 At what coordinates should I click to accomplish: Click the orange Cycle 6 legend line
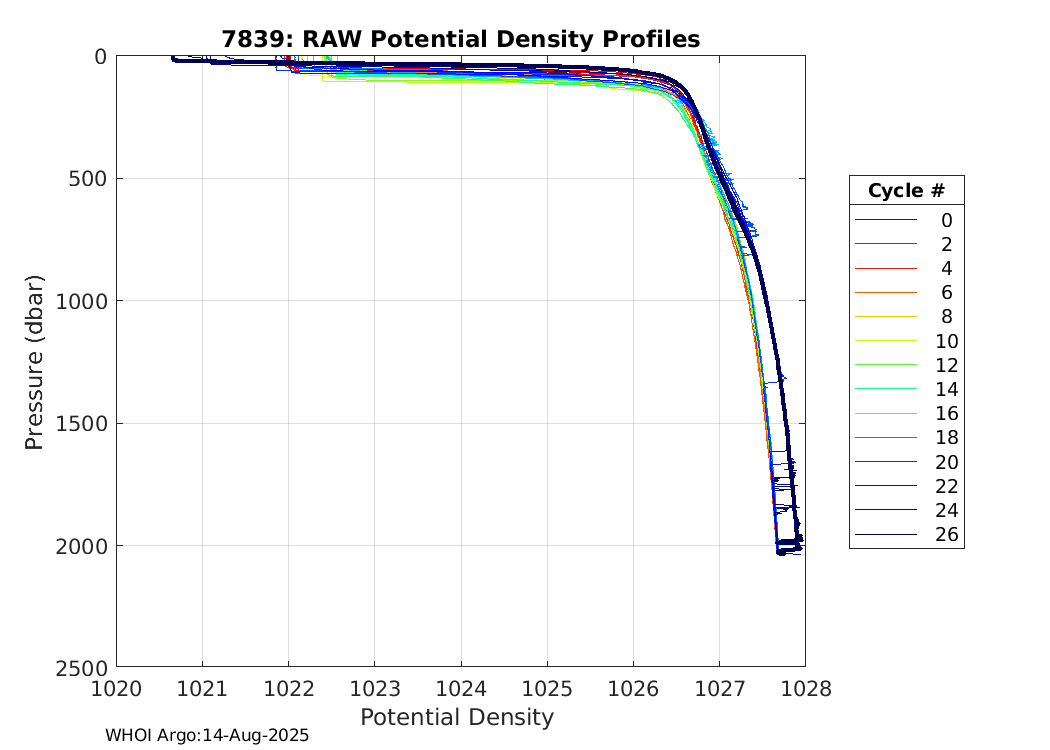coord(887,293)
